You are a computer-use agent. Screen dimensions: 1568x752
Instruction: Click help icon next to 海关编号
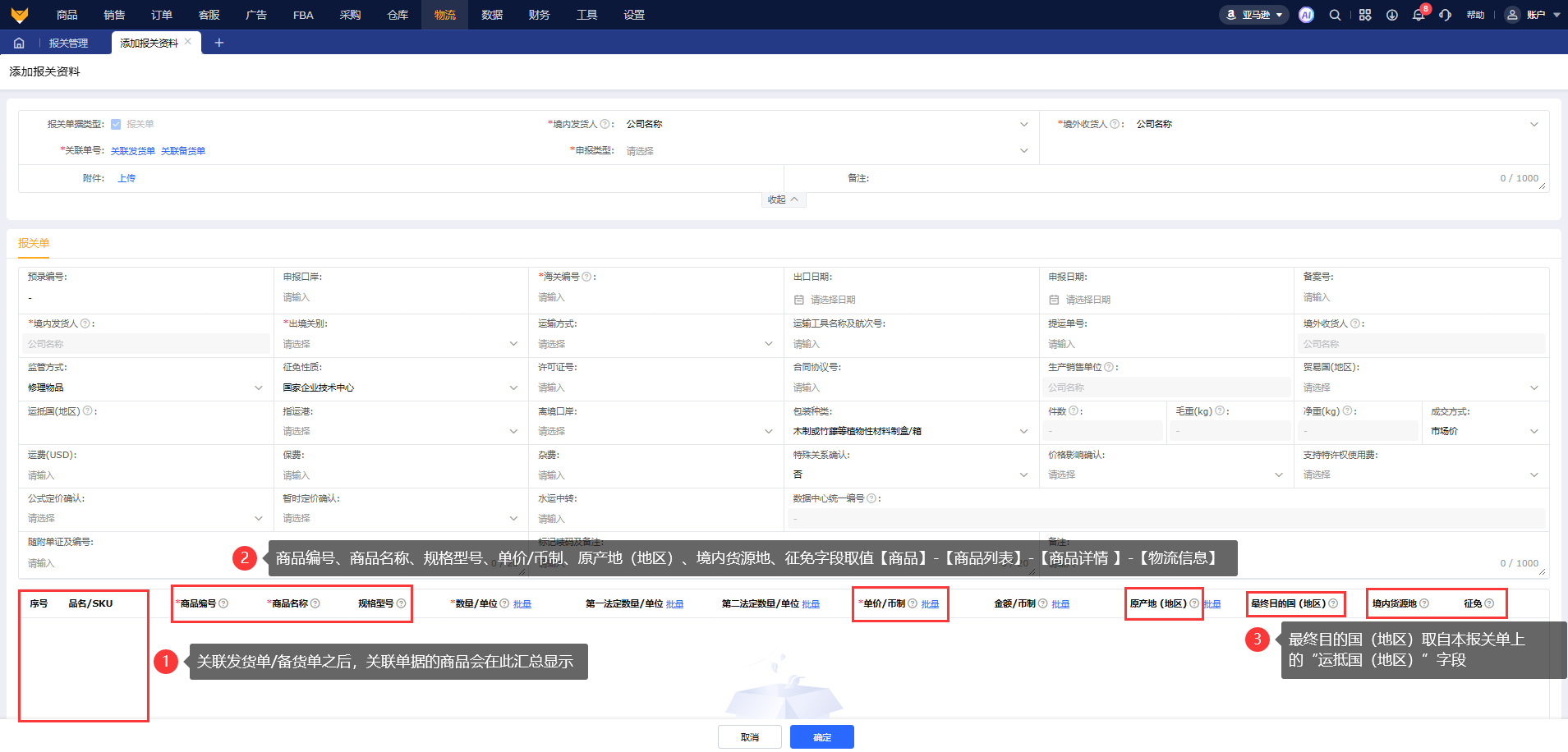point(586,277)
